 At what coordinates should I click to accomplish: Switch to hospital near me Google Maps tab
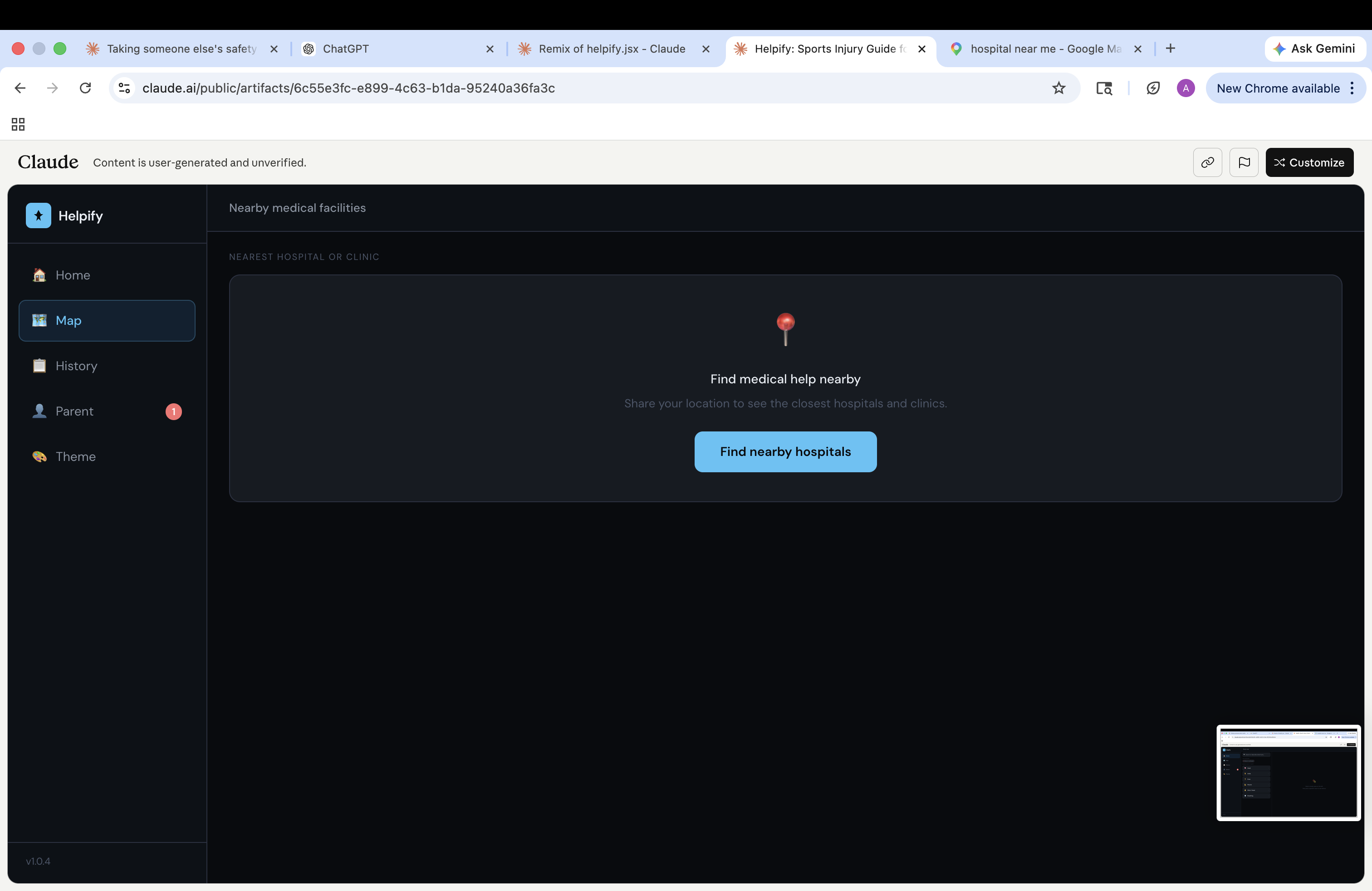tap(1044, 49)
